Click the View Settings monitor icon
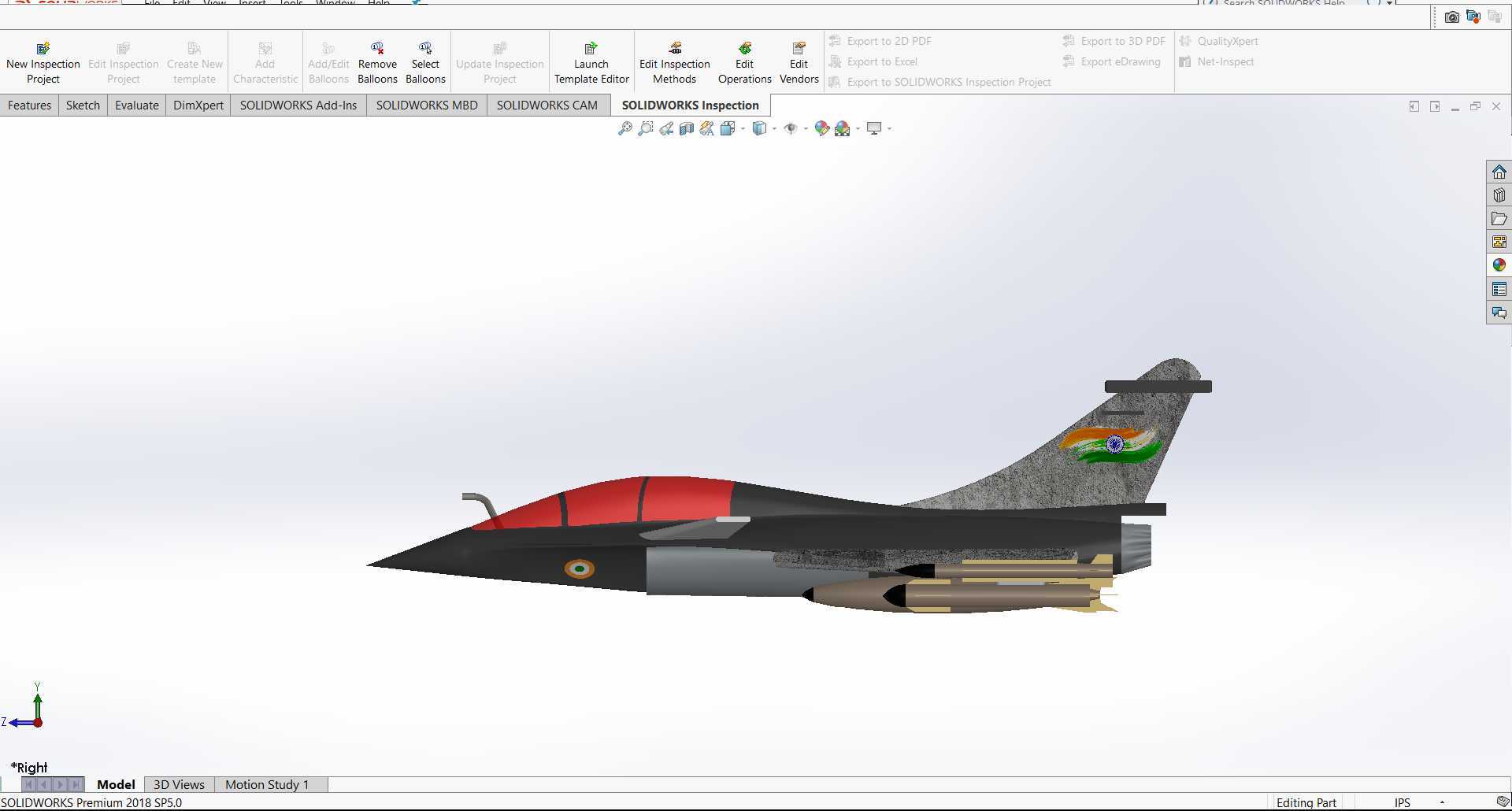Image resolution: width=1512 pixels, height=811 pixels. (x=874, y=128)
